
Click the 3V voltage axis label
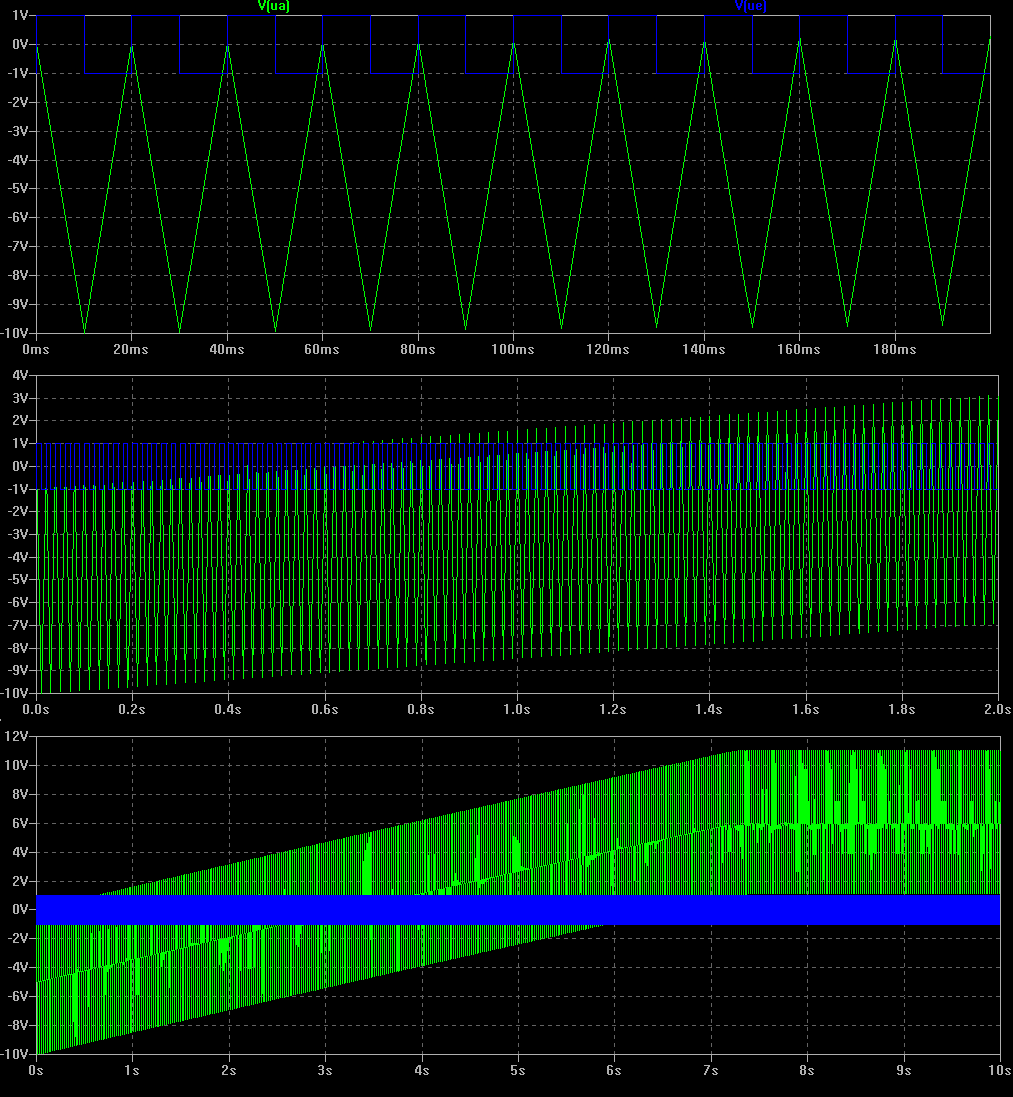20,398
